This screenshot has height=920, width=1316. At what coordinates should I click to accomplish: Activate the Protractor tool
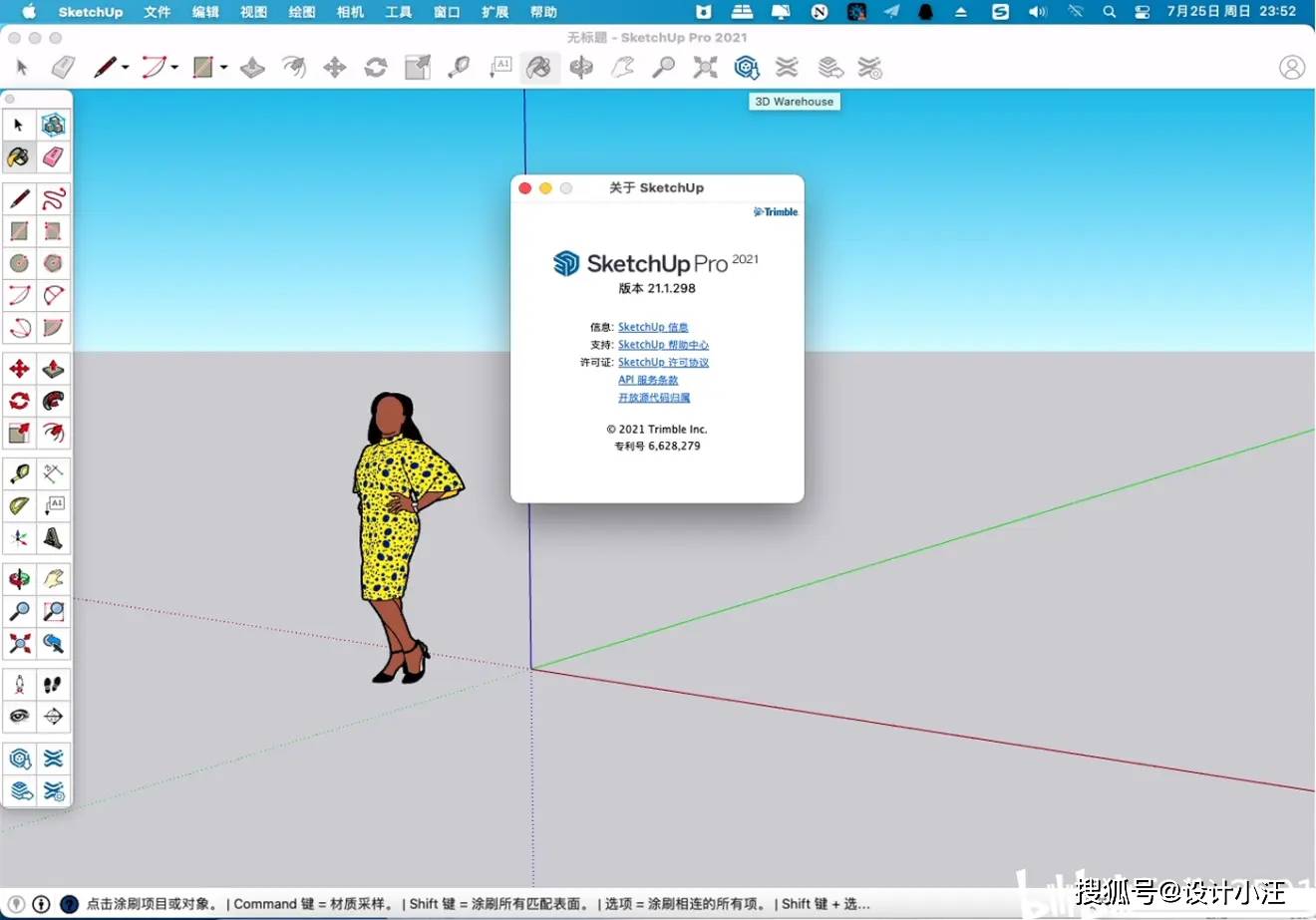pyautogui.click(x=19, y=506)
